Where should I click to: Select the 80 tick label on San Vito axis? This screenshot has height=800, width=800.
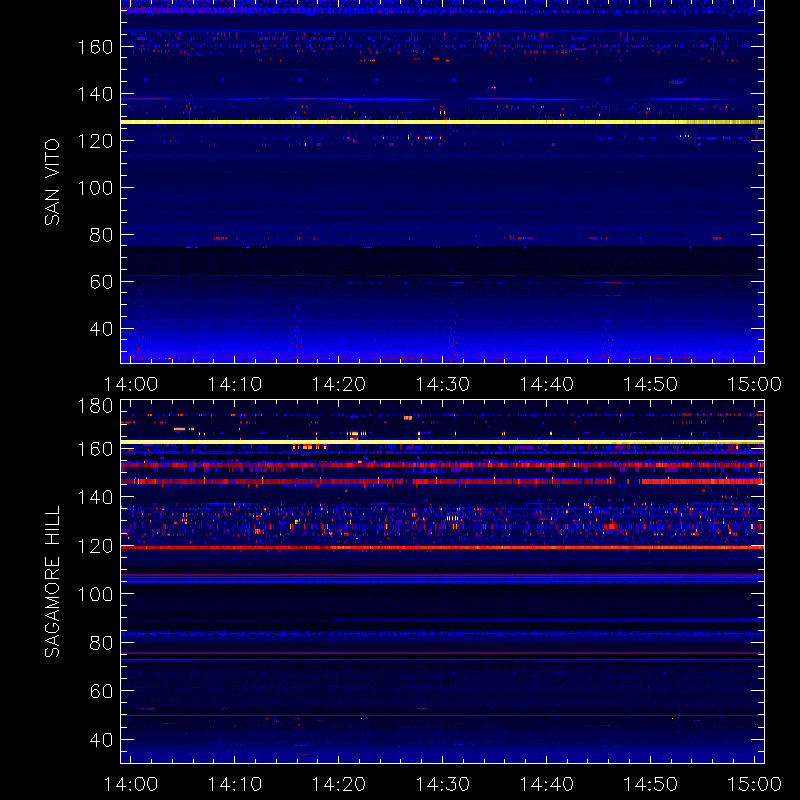click(x=101, y=235)
